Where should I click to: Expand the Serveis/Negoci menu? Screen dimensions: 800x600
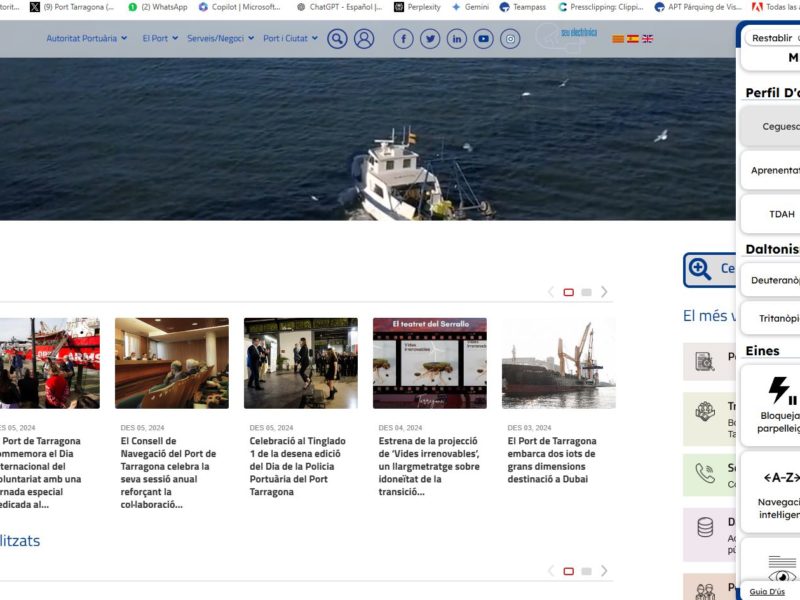tap(220, 38)
